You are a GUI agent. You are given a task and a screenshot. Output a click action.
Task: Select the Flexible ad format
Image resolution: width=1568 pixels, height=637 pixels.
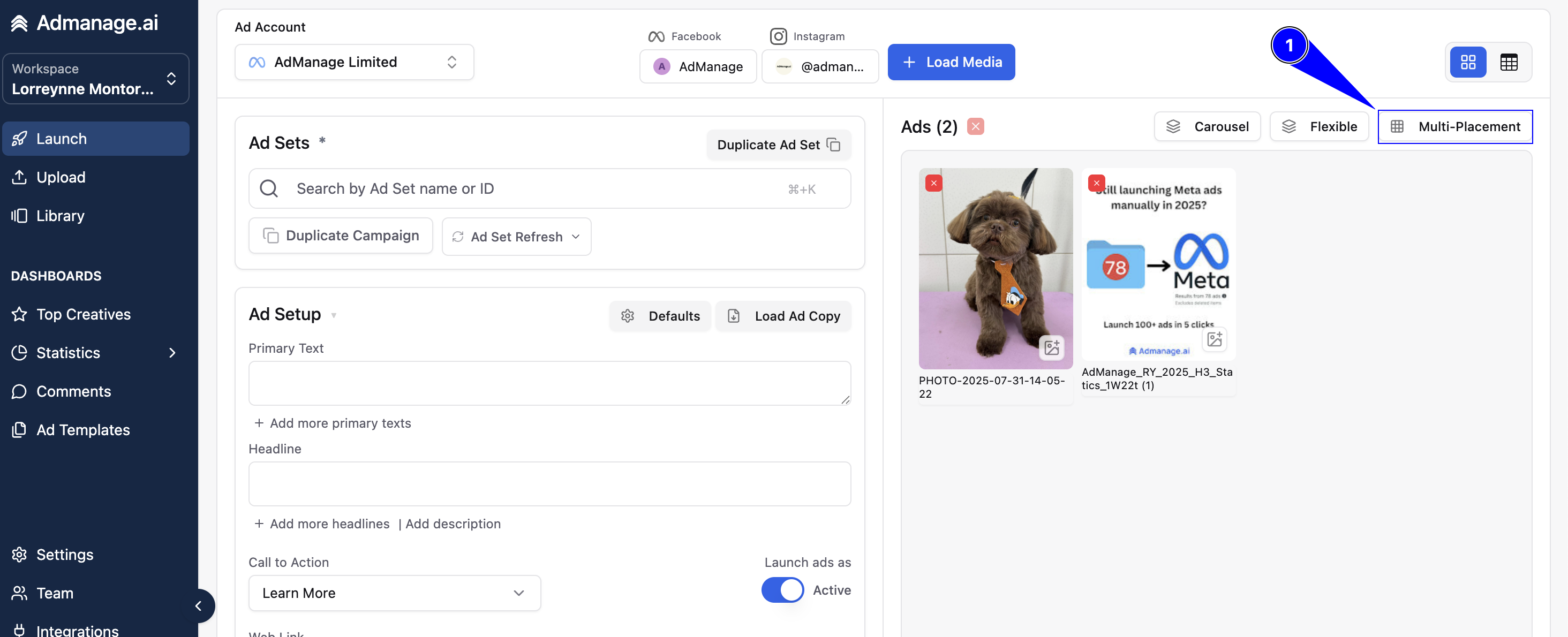pyautogui.click(x=1319, y=126)
